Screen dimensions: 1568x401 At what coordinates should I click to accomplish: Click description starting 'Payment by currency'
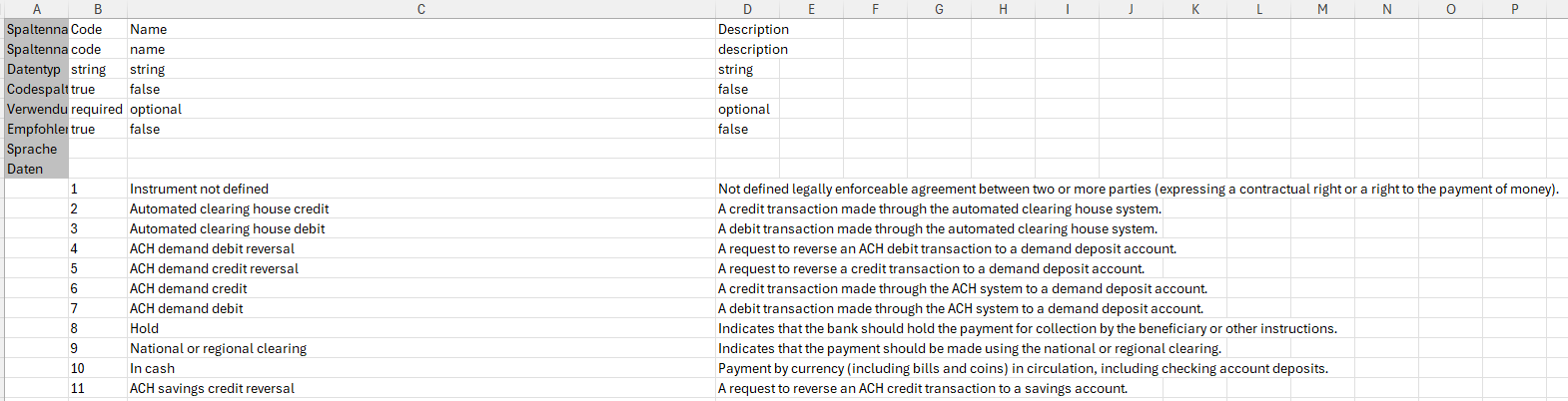click(1023, 368)
